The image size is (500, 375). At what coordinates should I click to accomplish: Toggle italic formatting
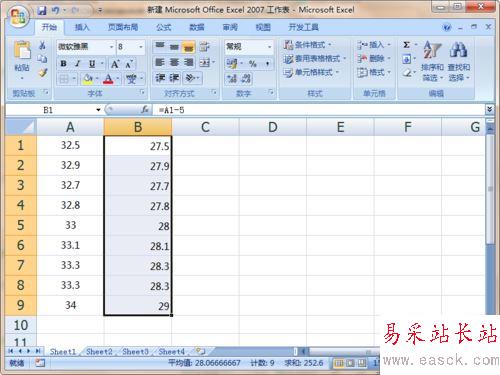click(77, 63)
